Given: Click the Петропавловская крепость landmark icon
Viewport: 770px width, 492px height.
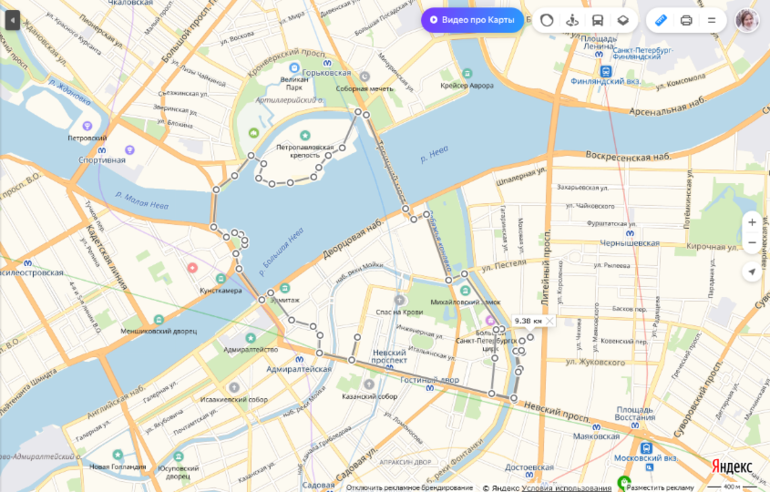Looking at the screenshot, I should tap(305, 135).
